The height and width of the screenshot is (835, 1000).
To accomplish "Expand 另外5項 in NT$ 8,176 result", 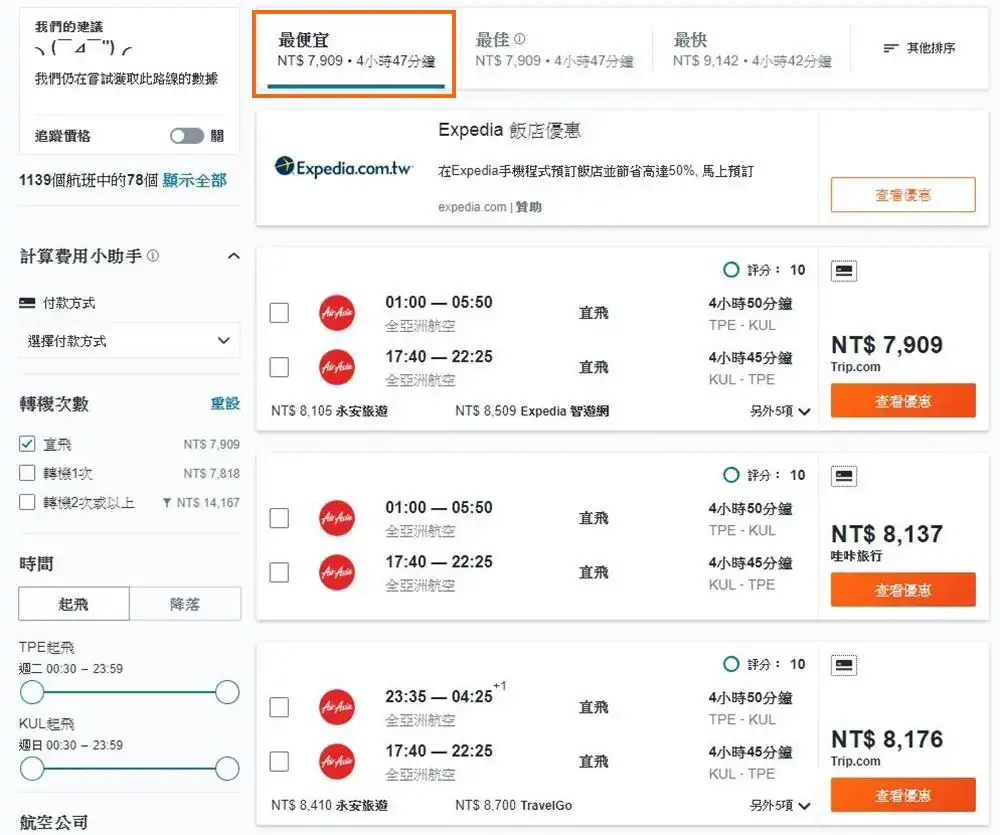I will (780, 805).
